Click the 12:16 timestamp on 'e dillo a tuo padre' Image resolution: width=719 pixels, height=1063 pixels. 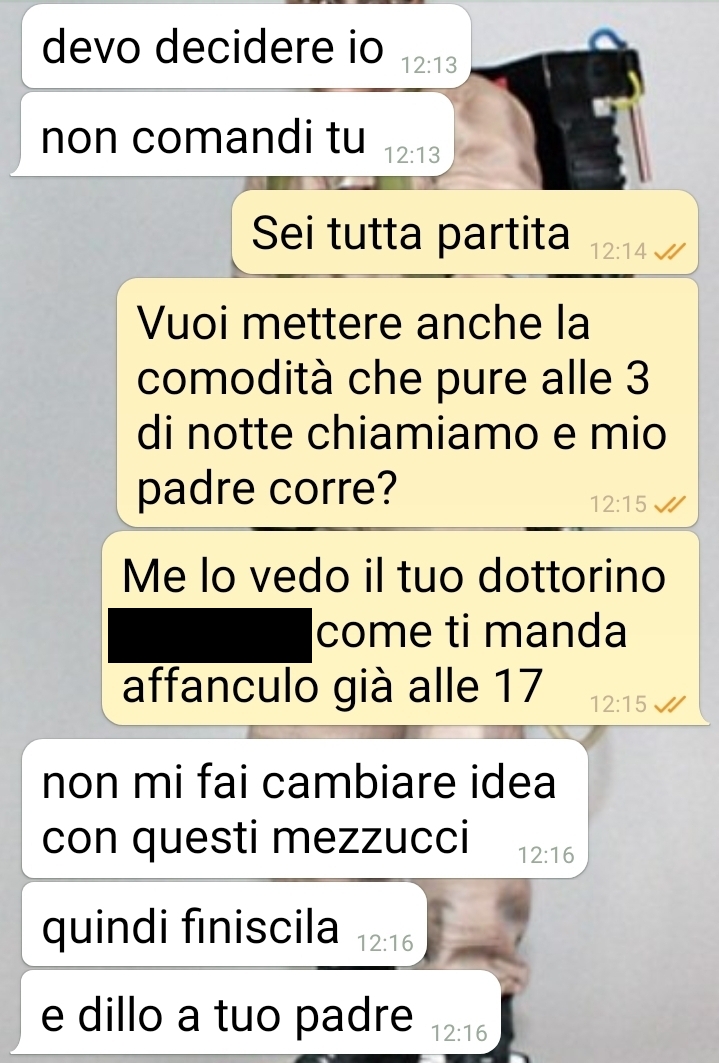click(459, 1032)
